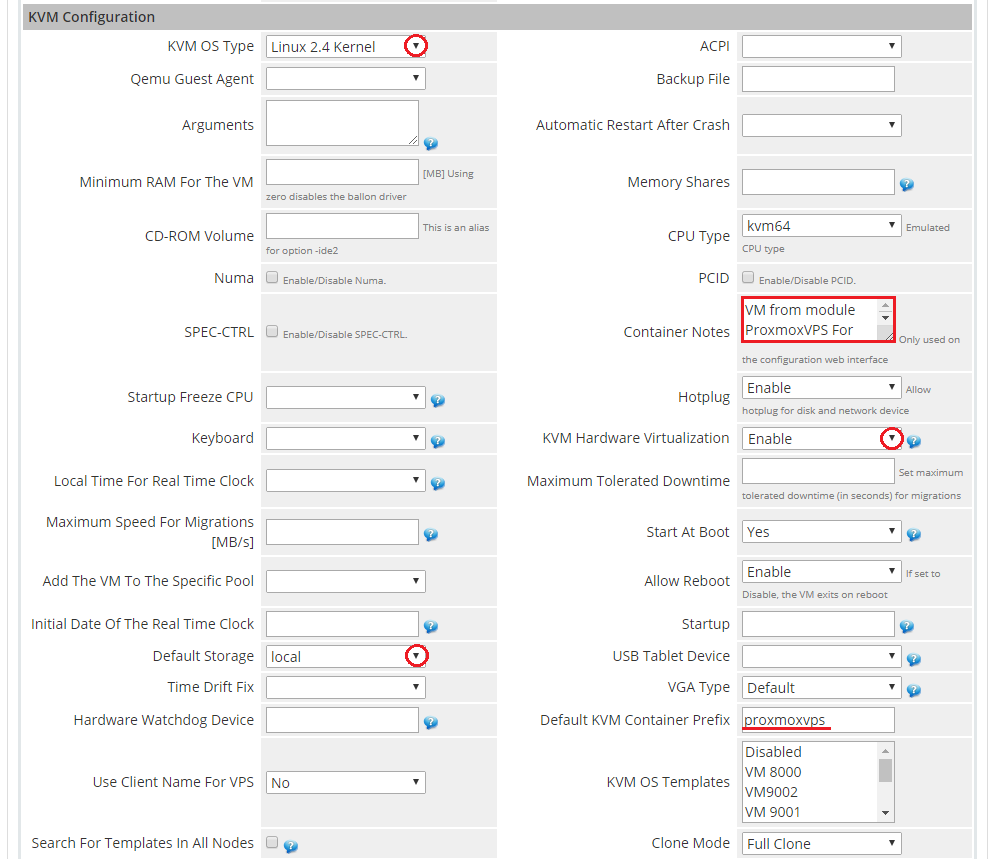The image size is (998, 859).
Task: Open the Startup Freeze CPU dropdown
Action: click(x=346, y=398)
